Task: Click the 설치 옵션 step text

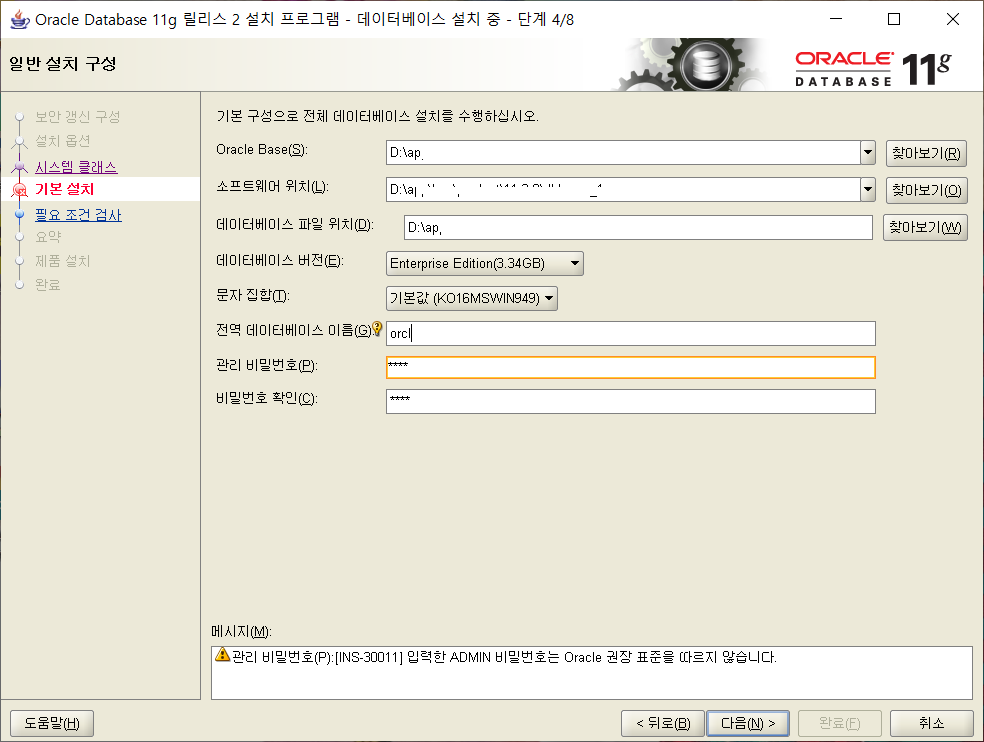Action: click(x=63, y=141)
